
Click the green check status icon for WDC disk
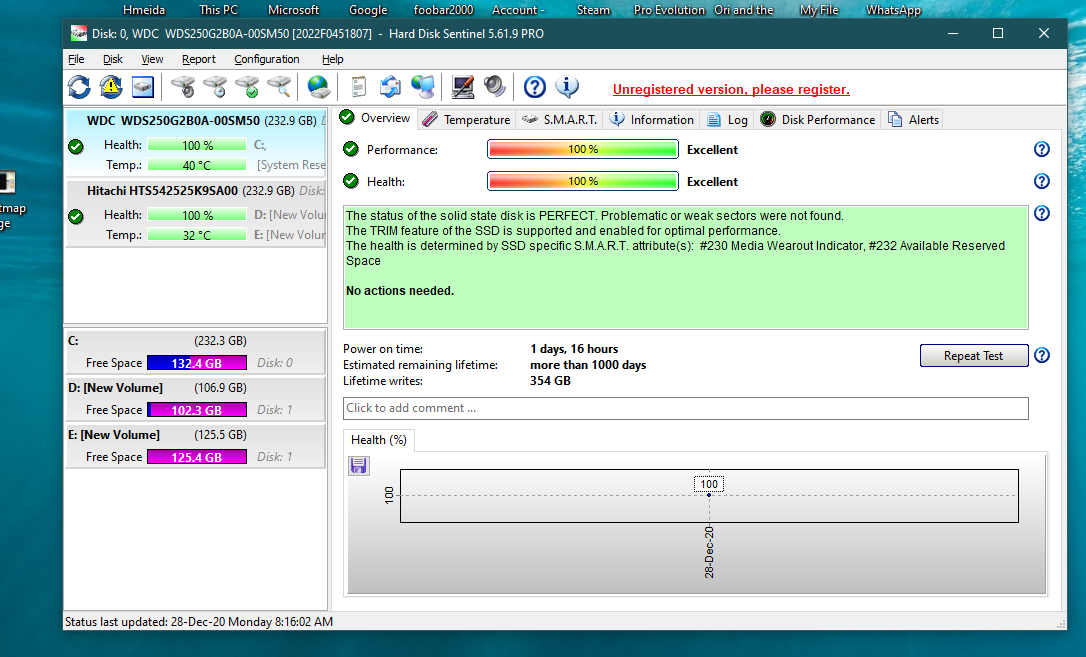[76, 146]
